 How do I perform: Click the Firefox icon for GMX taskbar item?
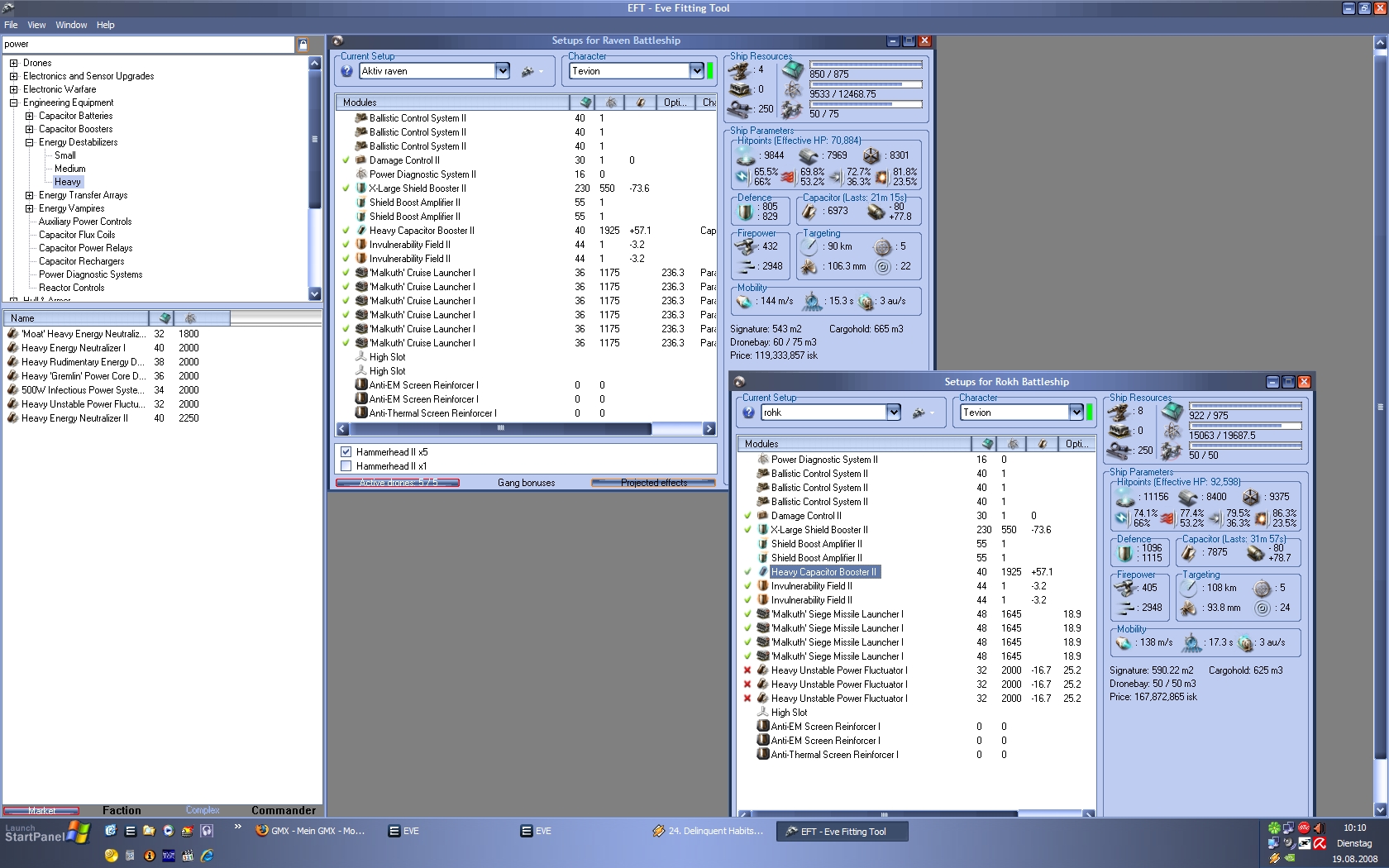pos(262,831)
